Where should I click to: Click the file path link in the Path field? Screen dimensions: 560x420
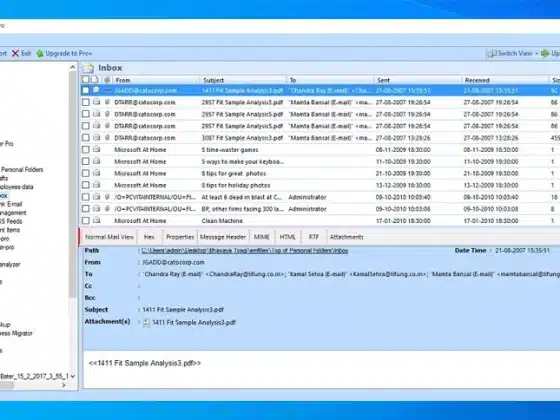tap(245, 251)
